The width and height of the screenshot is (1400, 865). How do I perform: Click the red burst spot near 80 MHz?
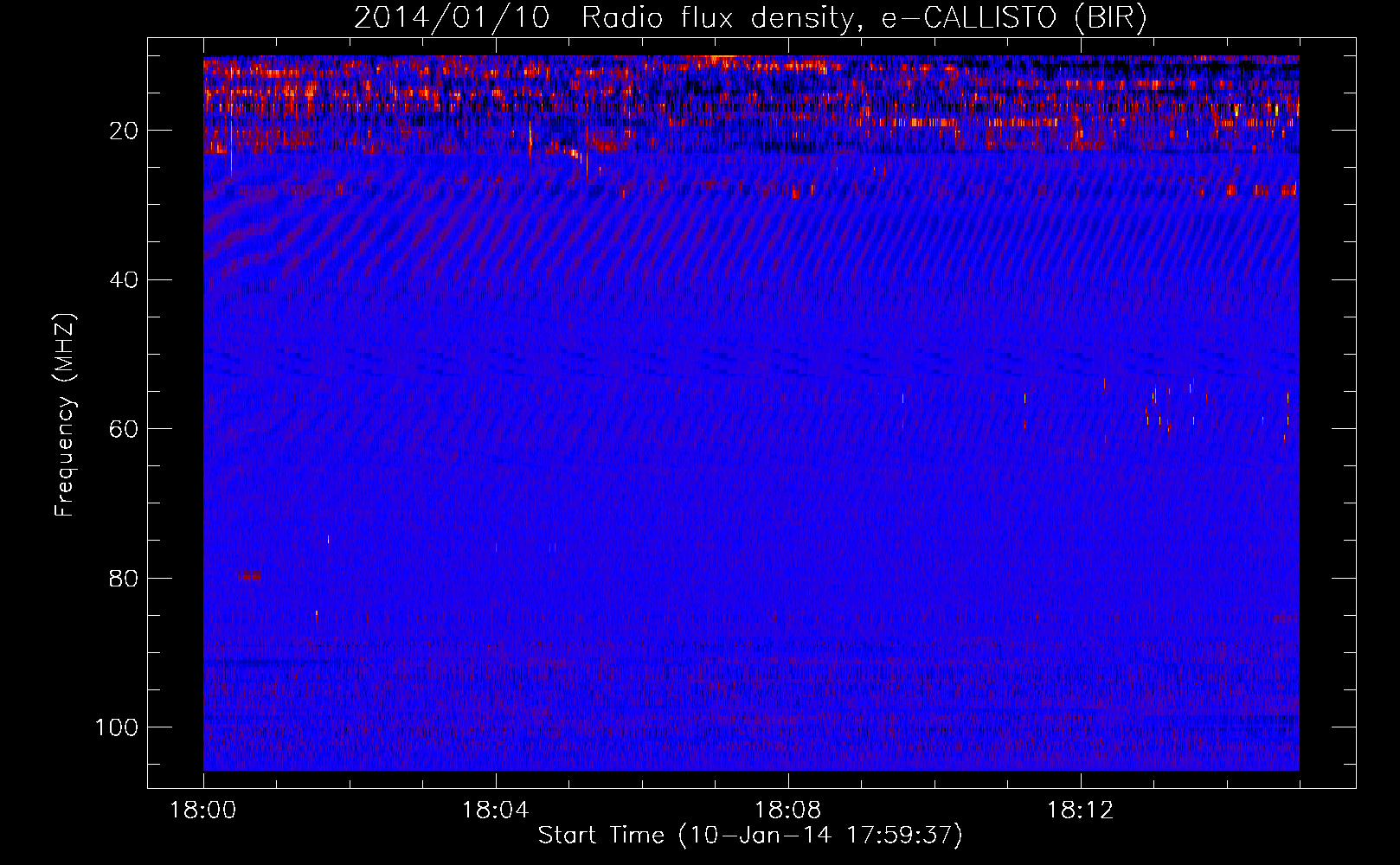(250, 574)
